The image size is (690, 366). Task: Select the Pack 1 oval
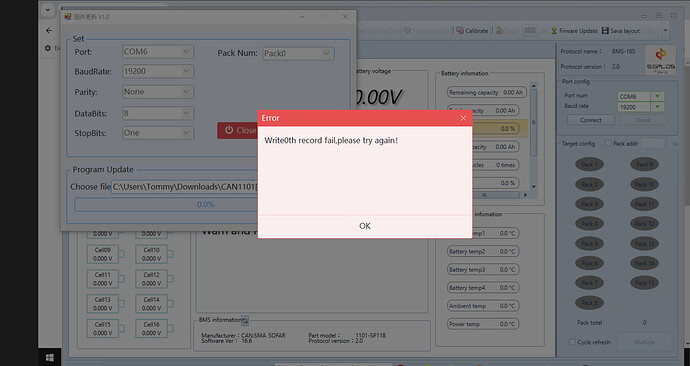tap(589, 165)
